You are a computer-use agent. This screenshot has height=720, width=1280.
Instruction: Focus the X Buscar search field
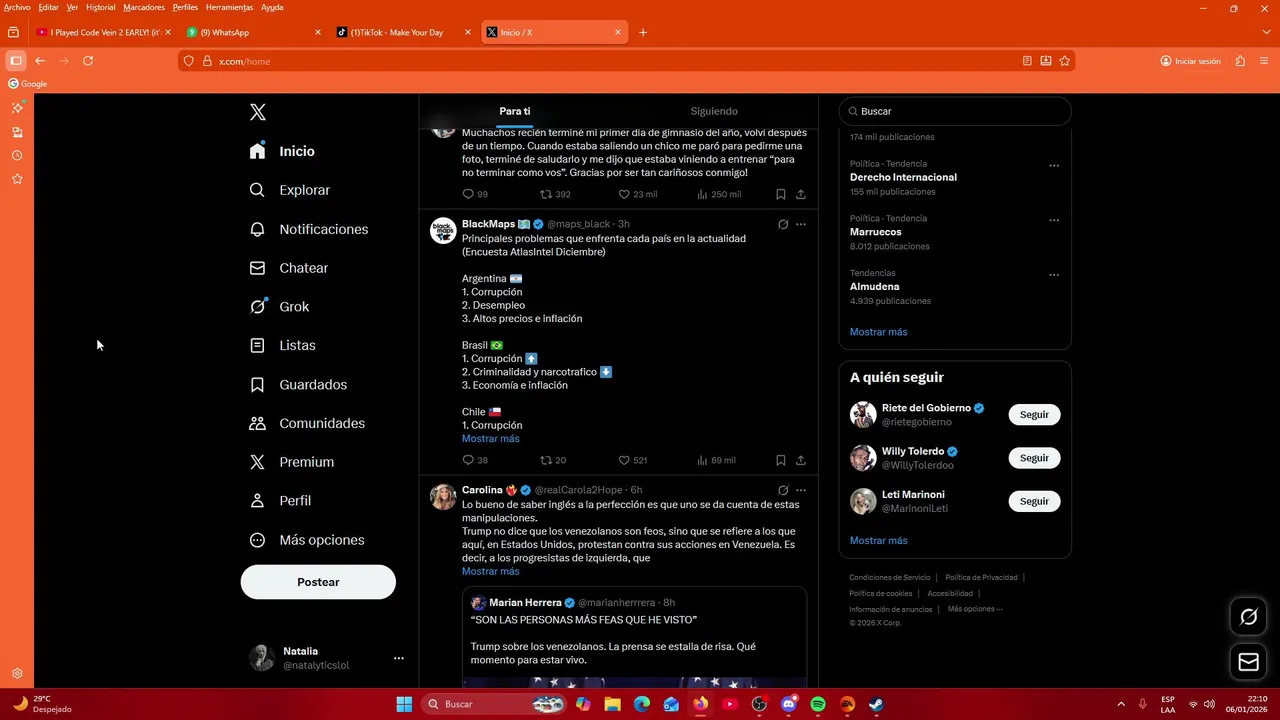(x=955, y=111)
